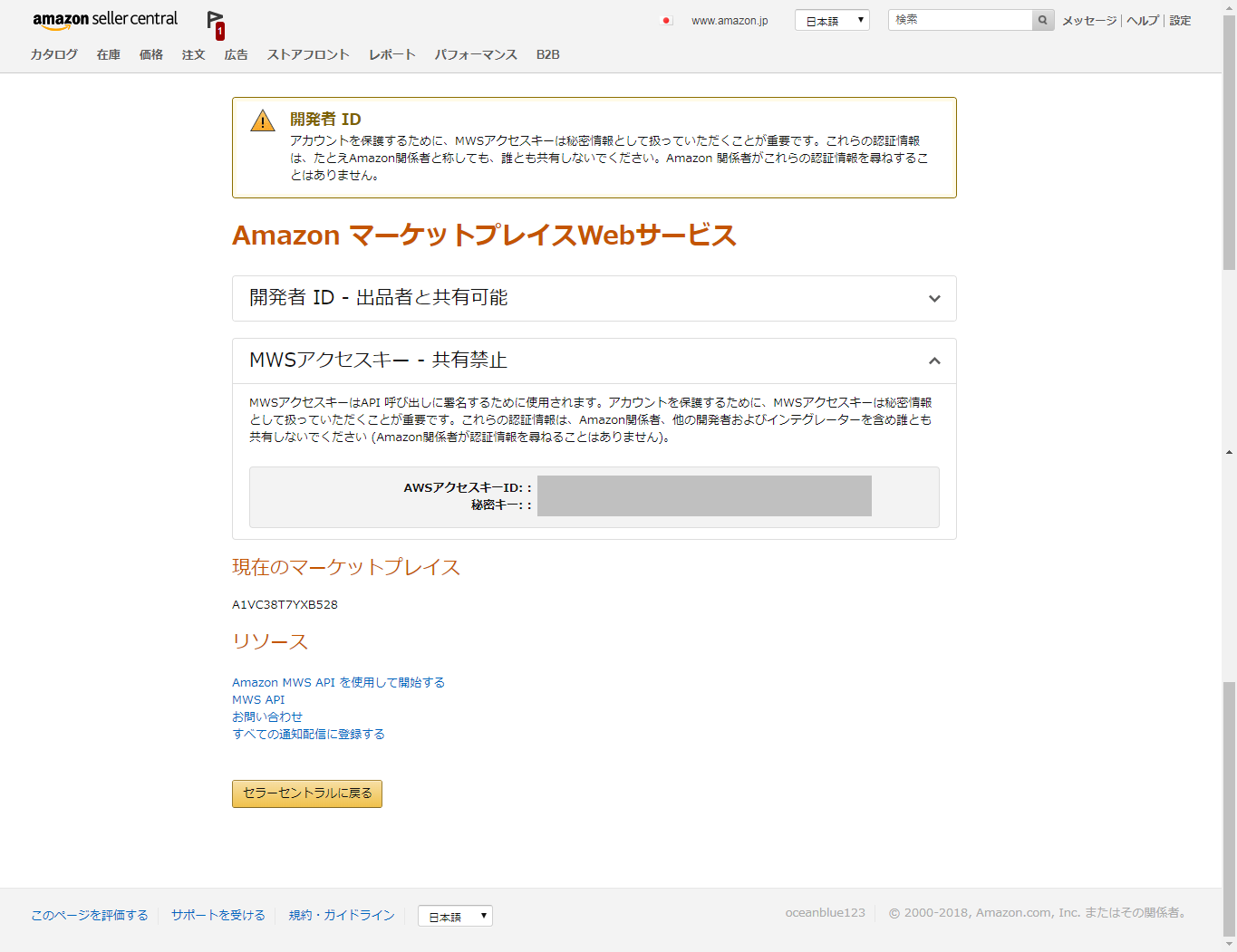Open the 注文 menu
The height and width of the screenshot is (952, 1237).
click(194, 54)
